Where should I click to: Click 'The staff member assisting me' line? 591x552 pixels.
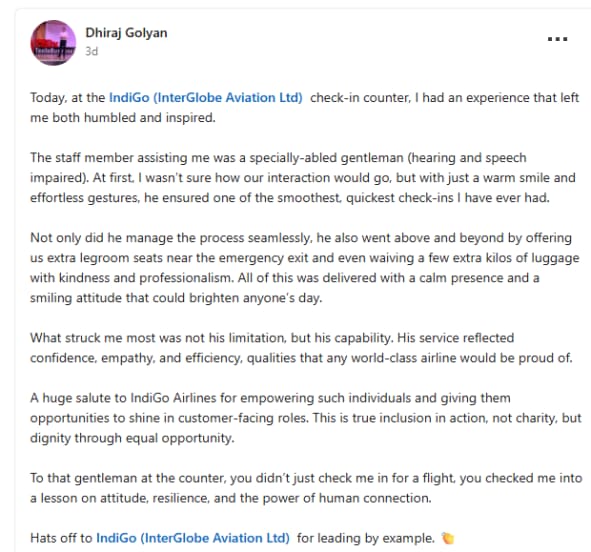278,157
